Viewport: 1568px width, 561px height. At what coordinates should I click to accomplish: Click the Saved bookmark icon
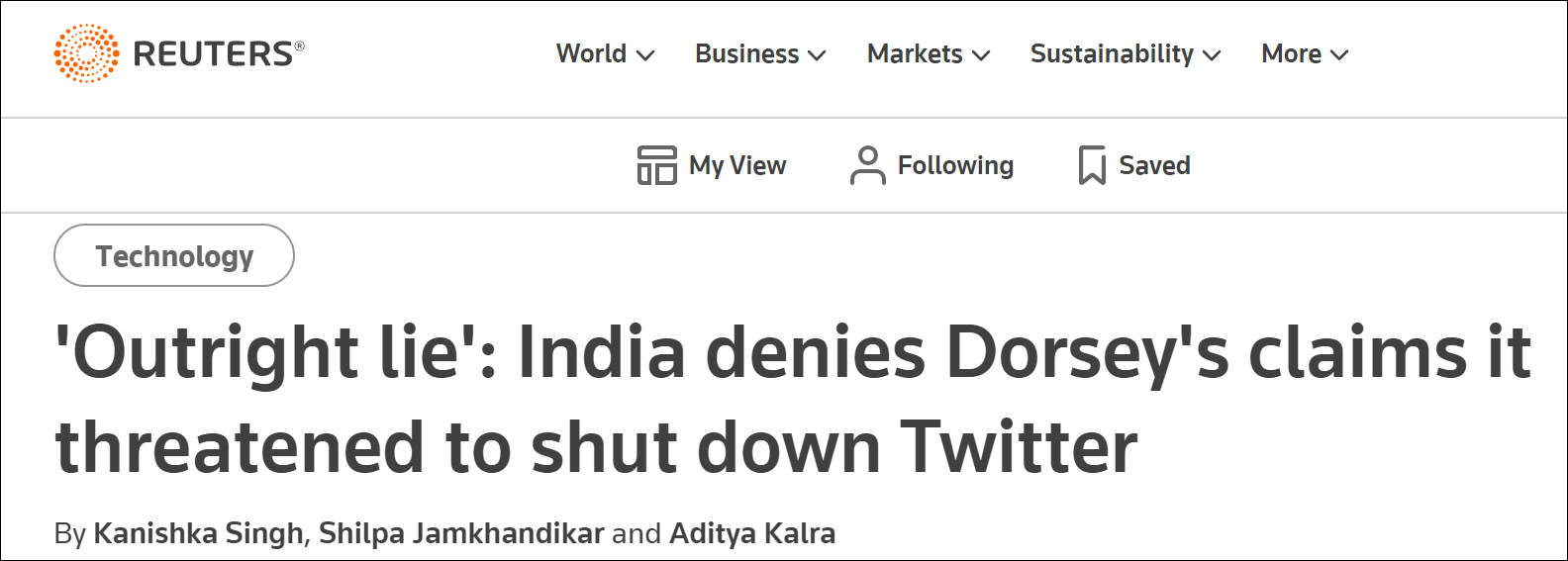click(1091, 165)
